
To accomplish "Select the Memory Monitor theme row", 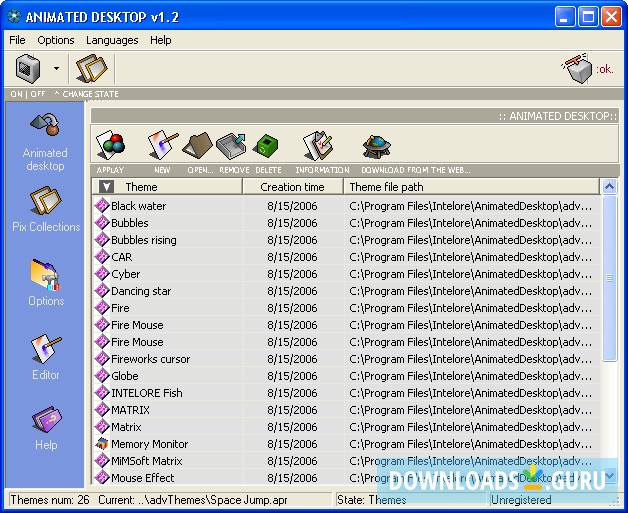I will point(149,444).
